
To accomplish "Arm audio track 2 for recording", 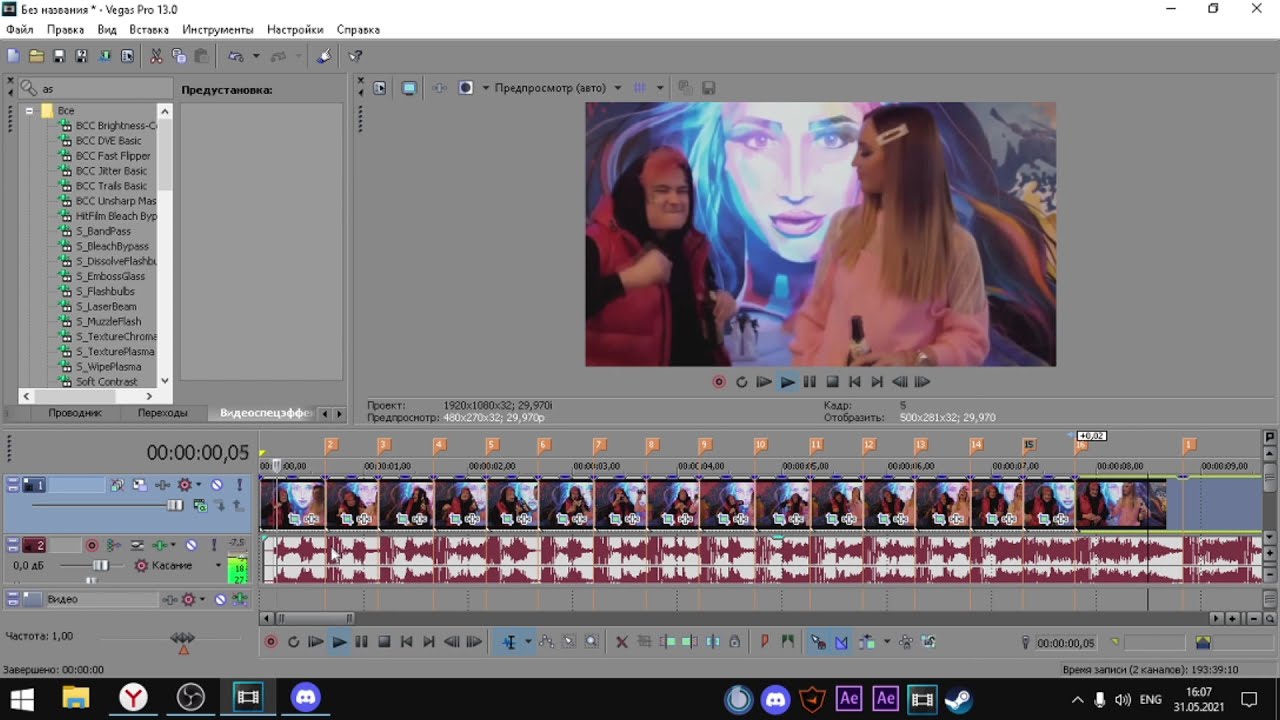I will (x=92, y=545).
